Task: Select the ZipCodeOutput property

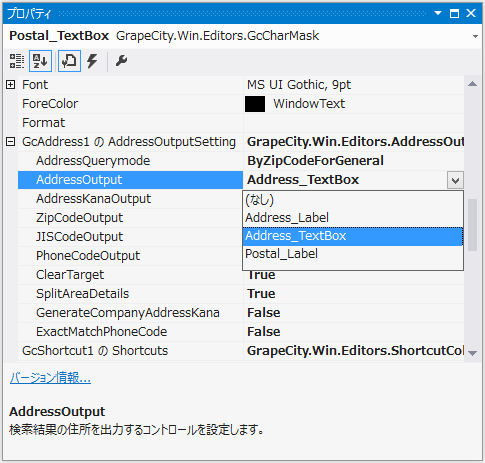Action: point(130,218)
